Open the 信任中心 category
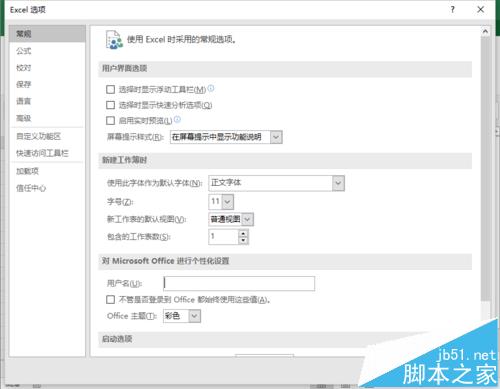 tap(47, 188)
